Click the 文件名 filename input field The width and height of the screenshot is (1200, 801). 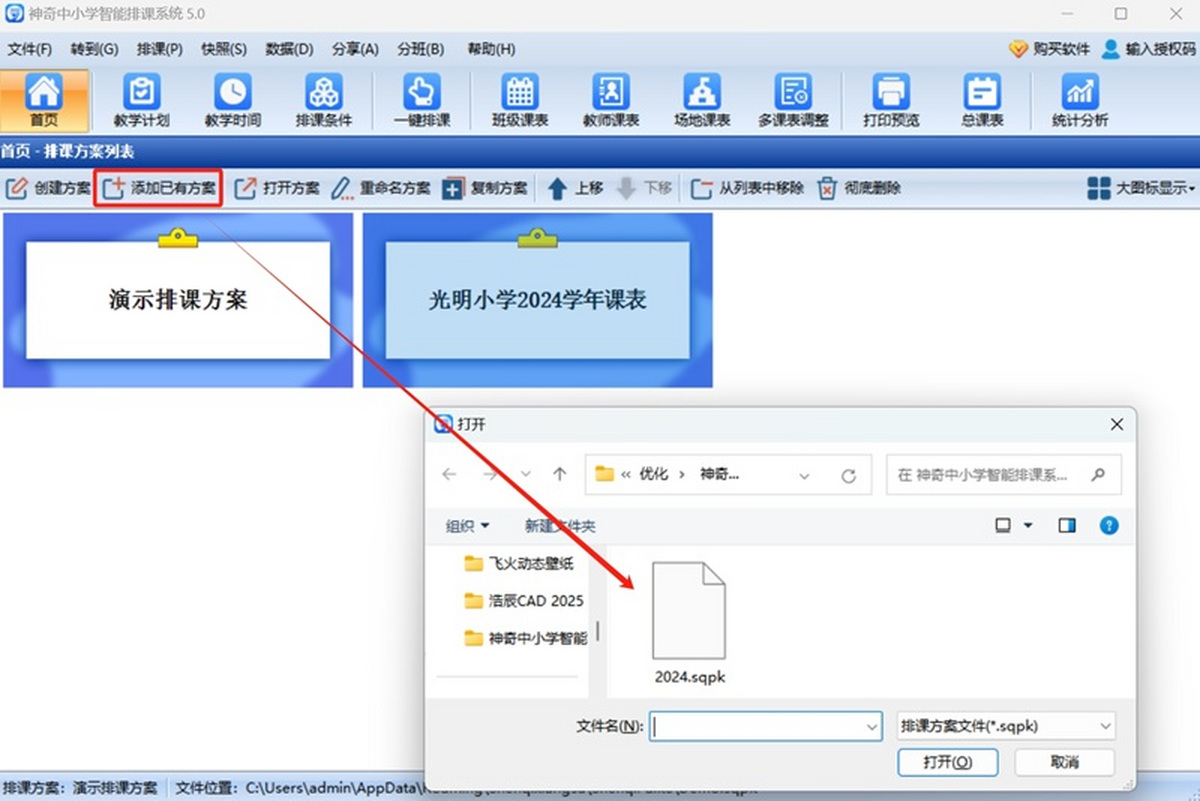(x=766, y=726)
